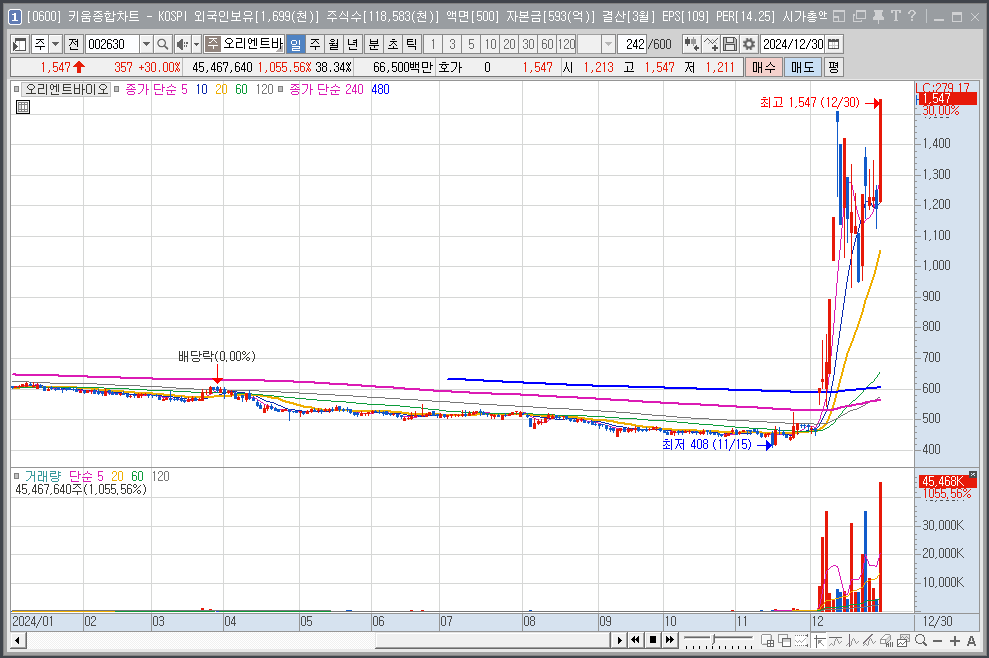Click the T font icon in title bar
Image resolution: width=989 pixels, height=658 pixels.
pyautogui.click(x=895, y=16)
